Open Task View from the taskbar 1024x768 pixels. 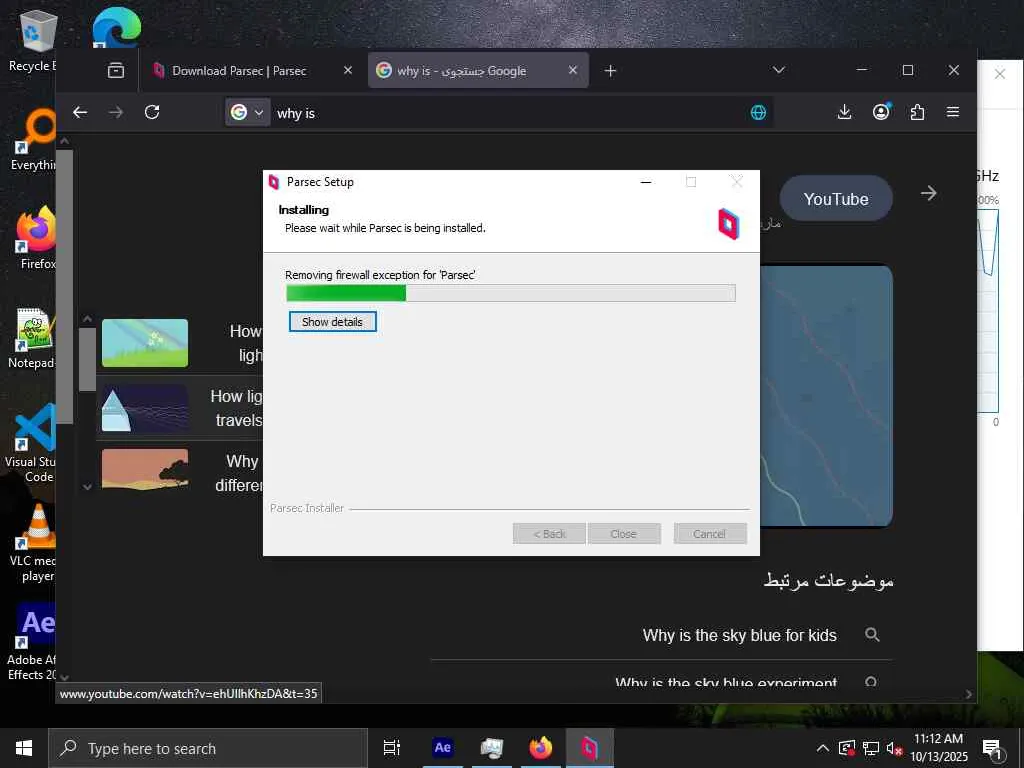coord(392,748)
